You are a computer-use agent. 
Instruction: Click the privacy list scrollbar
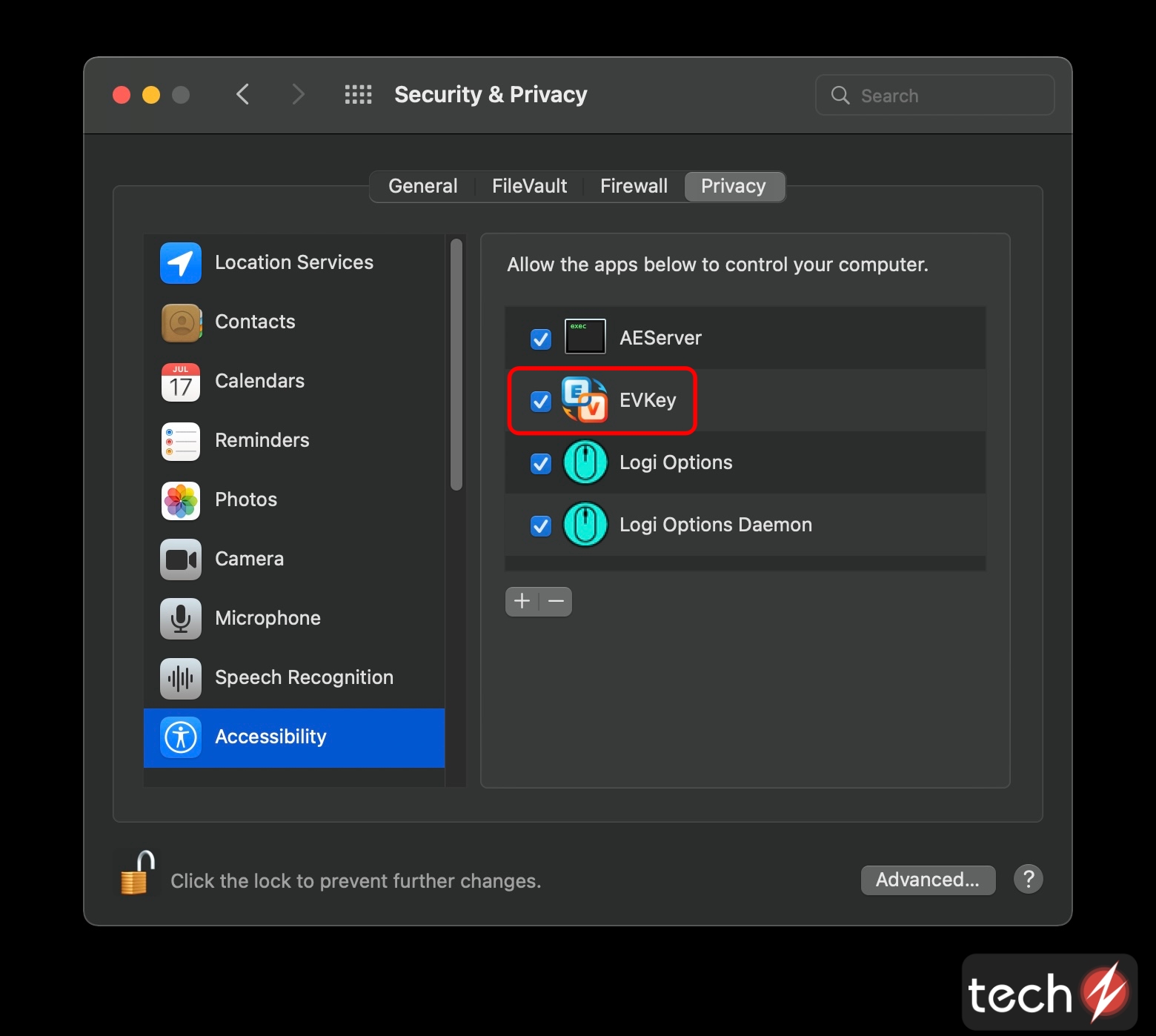(x=456, y=365)
